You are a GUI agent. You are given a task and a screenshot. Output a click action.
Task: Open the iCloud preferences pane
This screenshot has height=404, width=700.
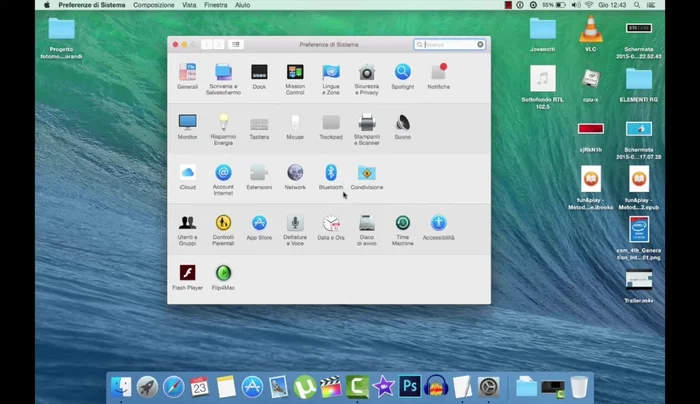point(187,173)
